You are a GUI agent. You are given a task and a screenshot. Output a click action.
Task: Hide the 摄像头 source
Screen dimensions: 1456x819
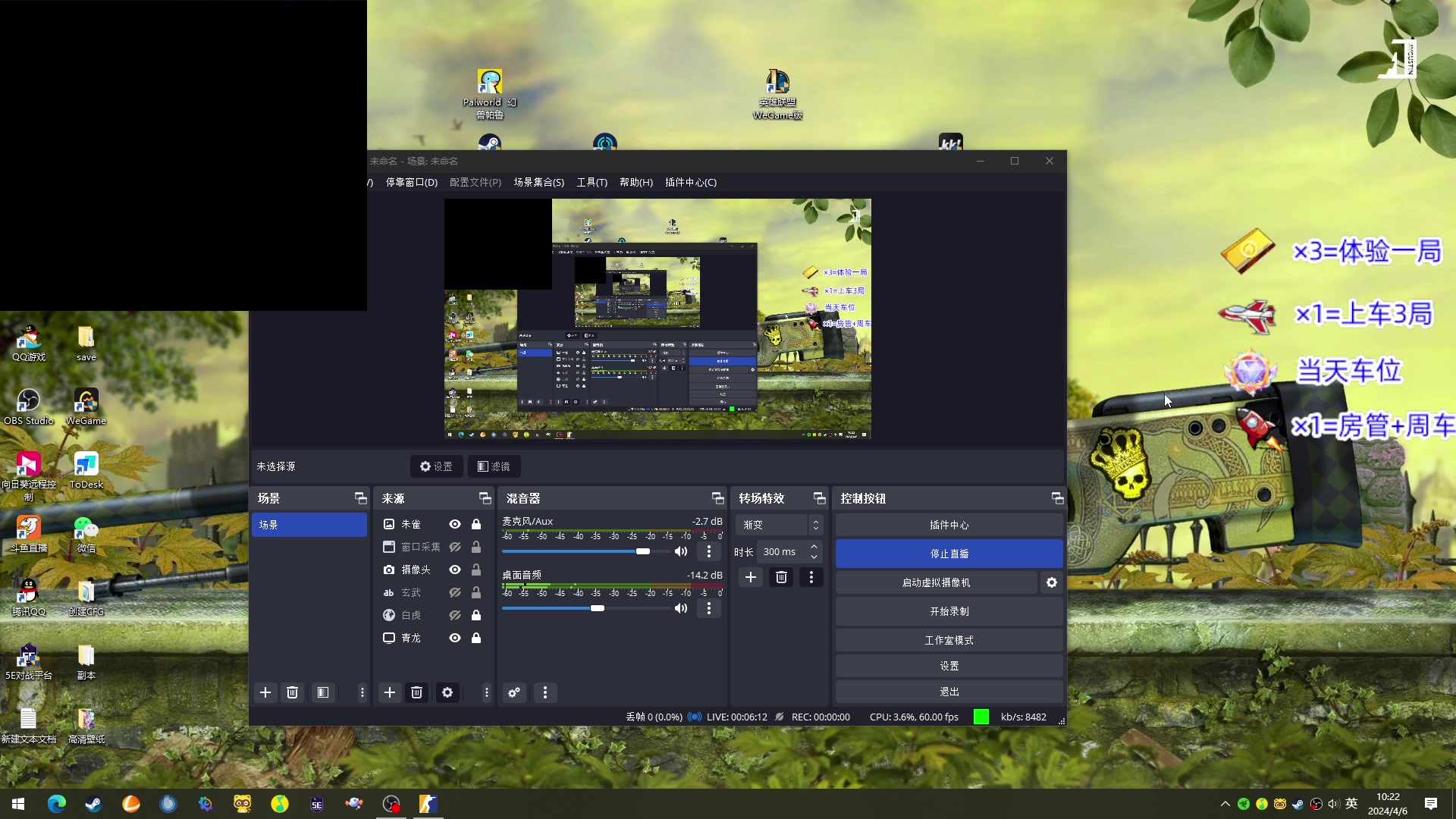(x=455, y=570)
